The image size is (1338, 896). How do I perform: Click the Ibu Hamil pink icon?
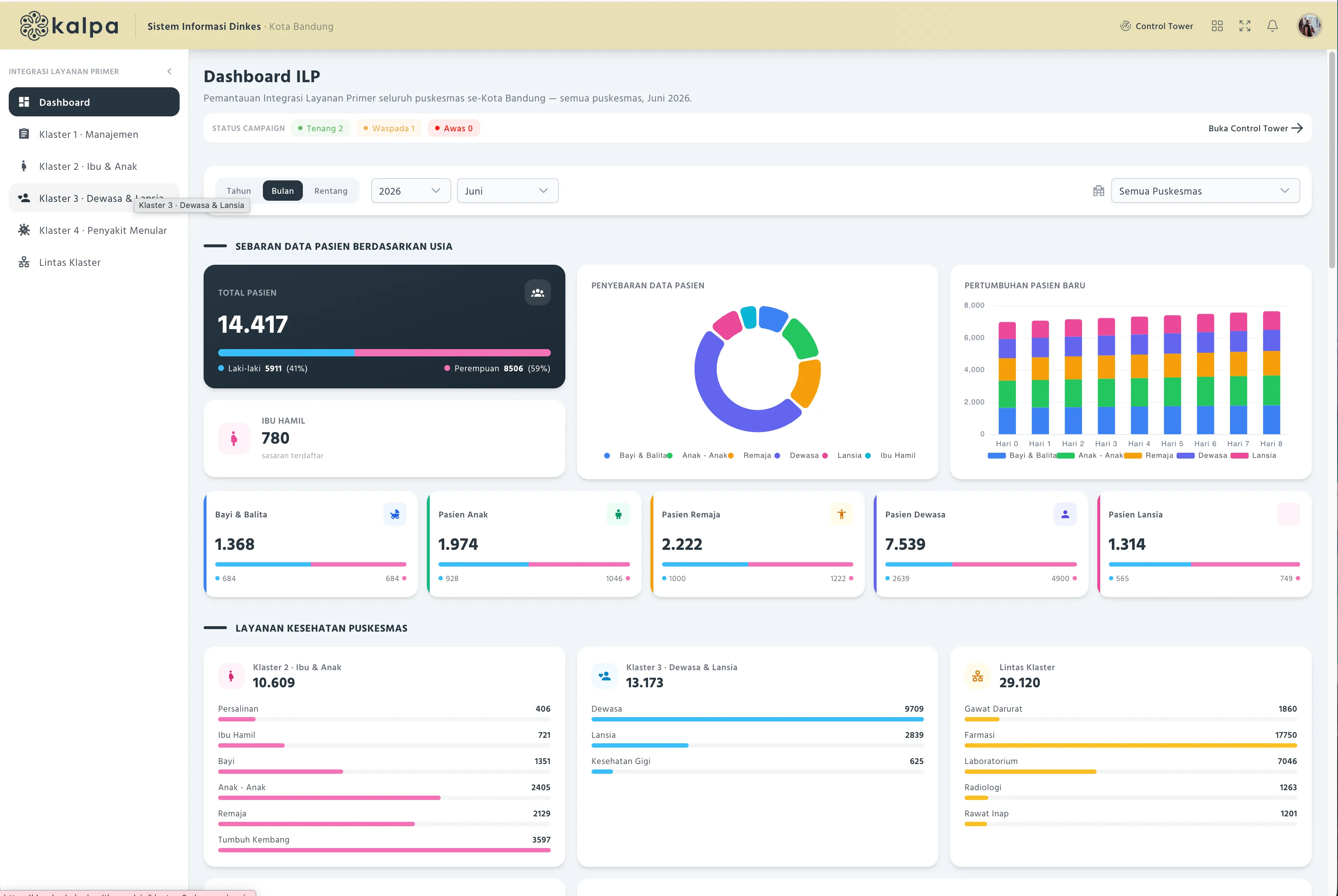coord(234,438)
